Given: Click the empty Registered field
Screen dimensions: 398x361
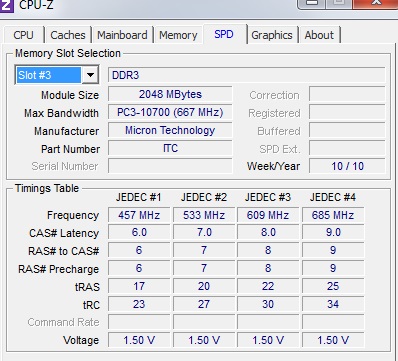Looking at the screenshot, I should point(347,112).
